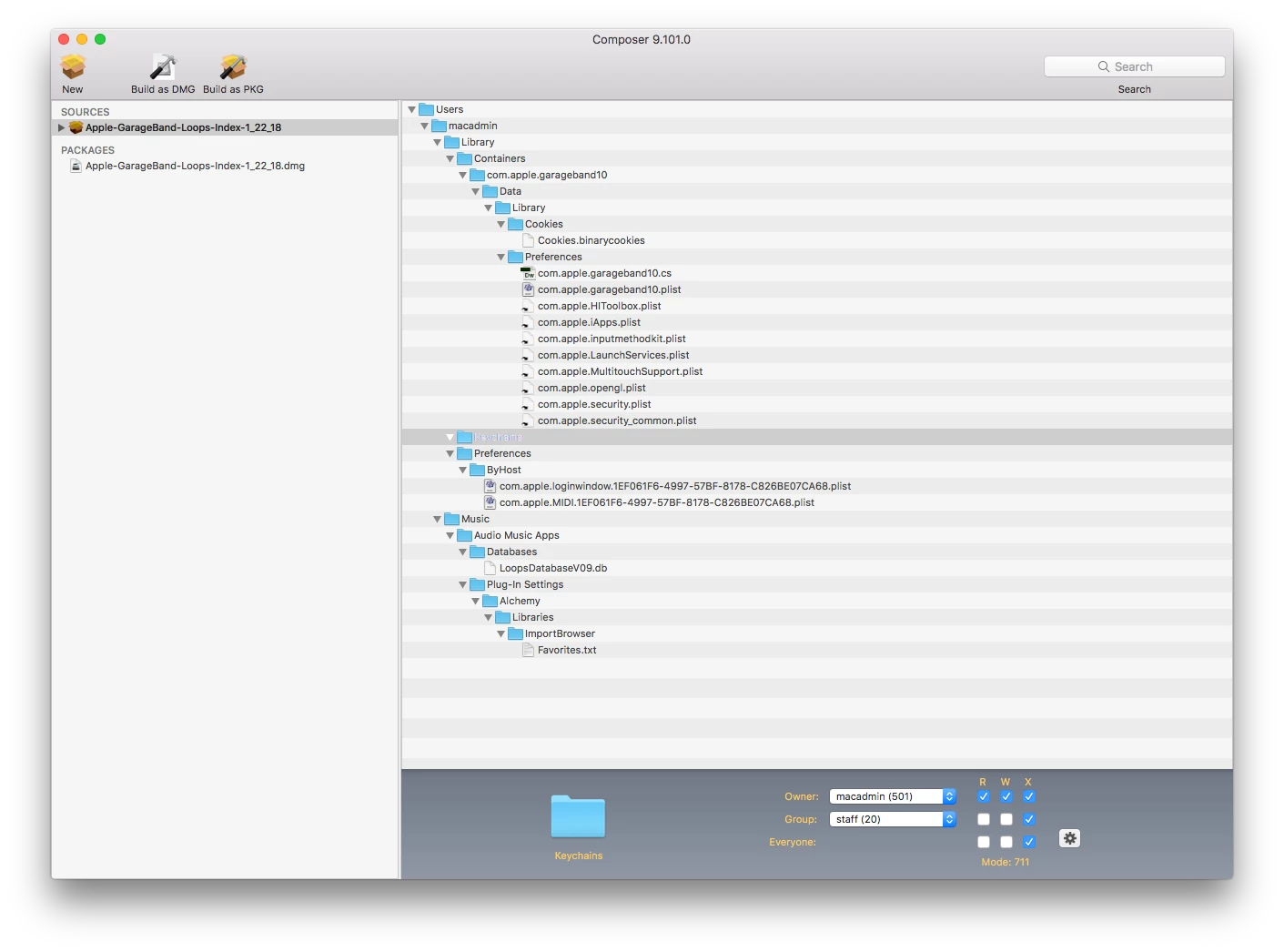Collapse the Plug-In Settings folder triangle
Viewport: 1284px width, 952px height.
[x=462, y=584]
